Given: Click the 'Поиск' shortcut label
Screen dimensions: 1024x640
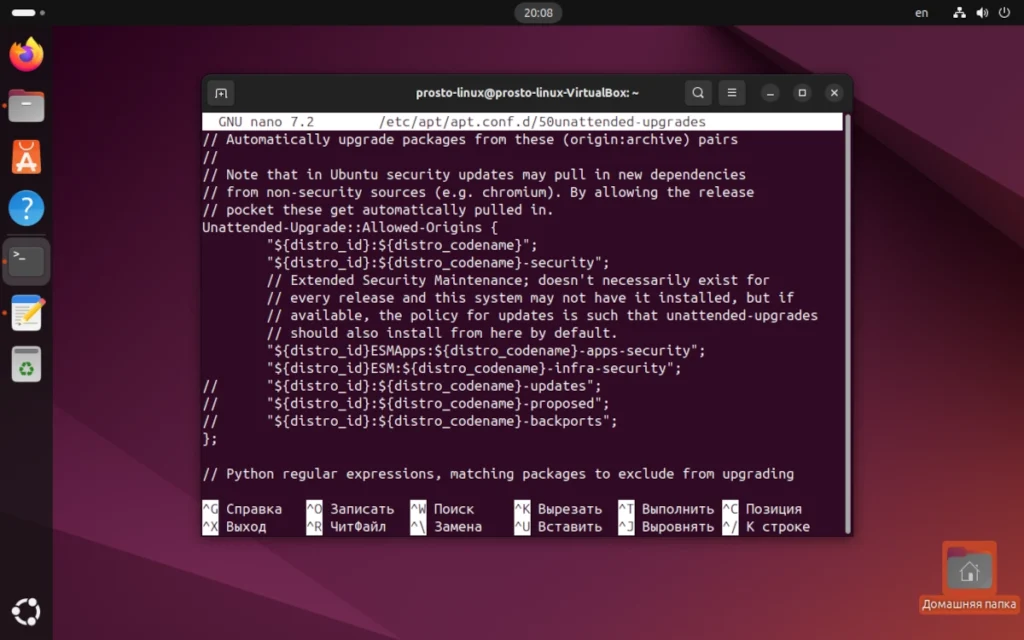Looking at the screenshot, I should (x=454, y=509).
